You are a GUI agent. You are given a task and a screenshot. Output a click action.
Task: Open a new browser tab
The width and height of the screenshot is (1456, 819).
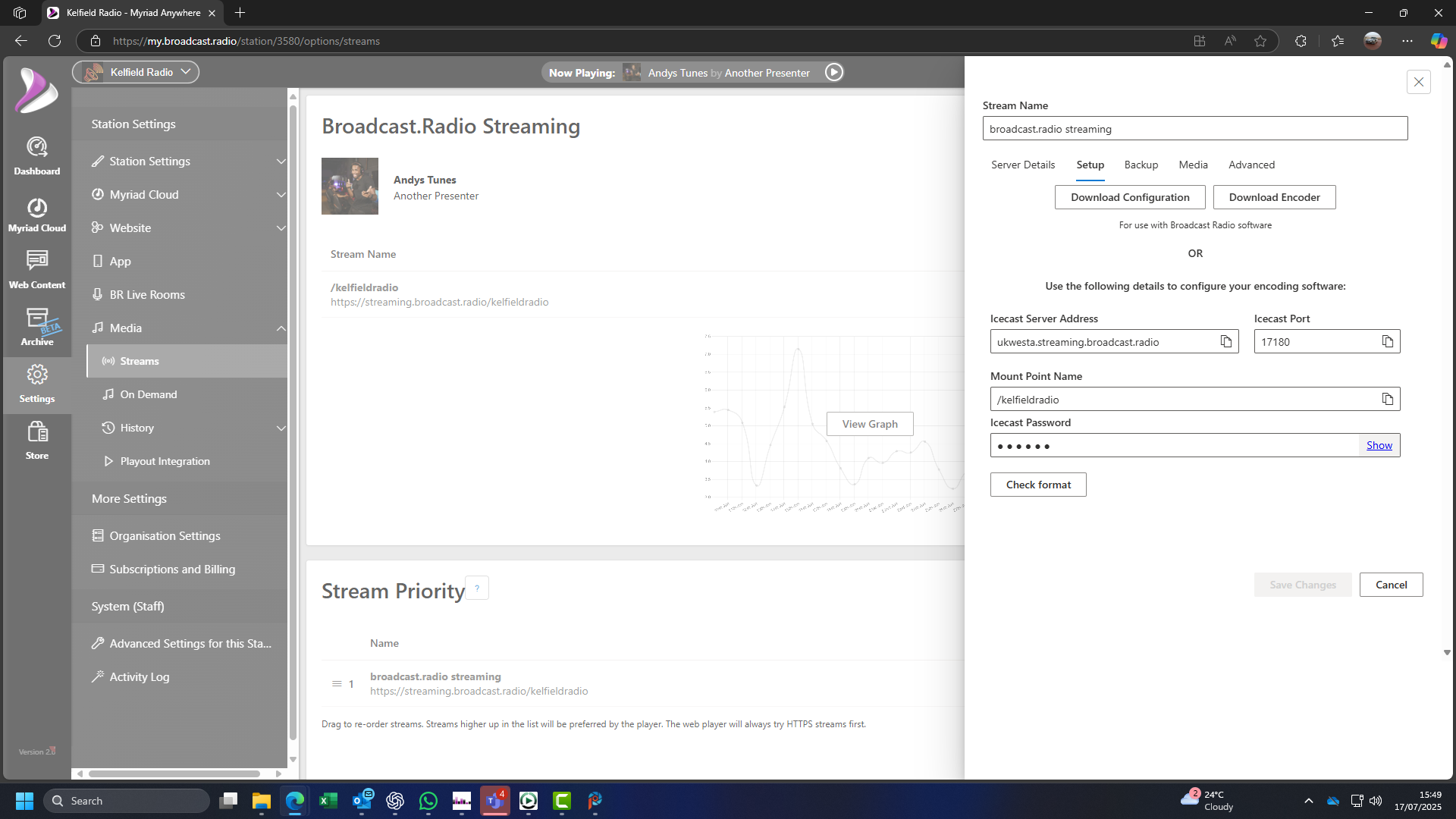[x=240, y=13]
